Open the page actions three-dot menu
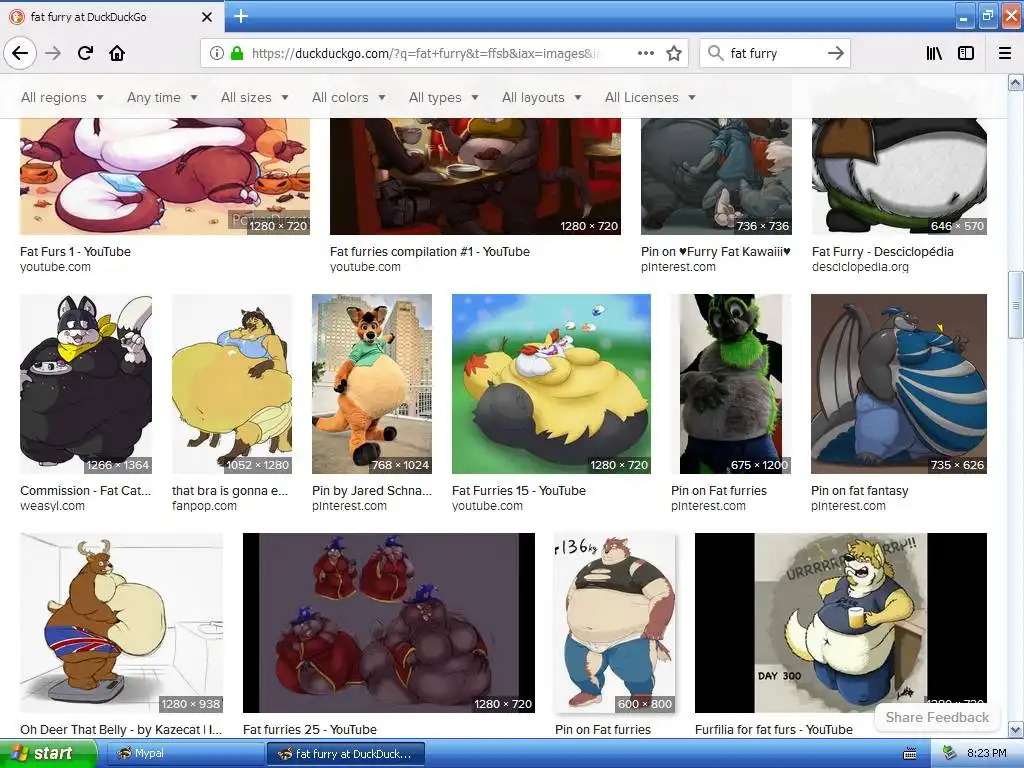The height and width of the screenshot is (768, 1024). tap(646, 53)
